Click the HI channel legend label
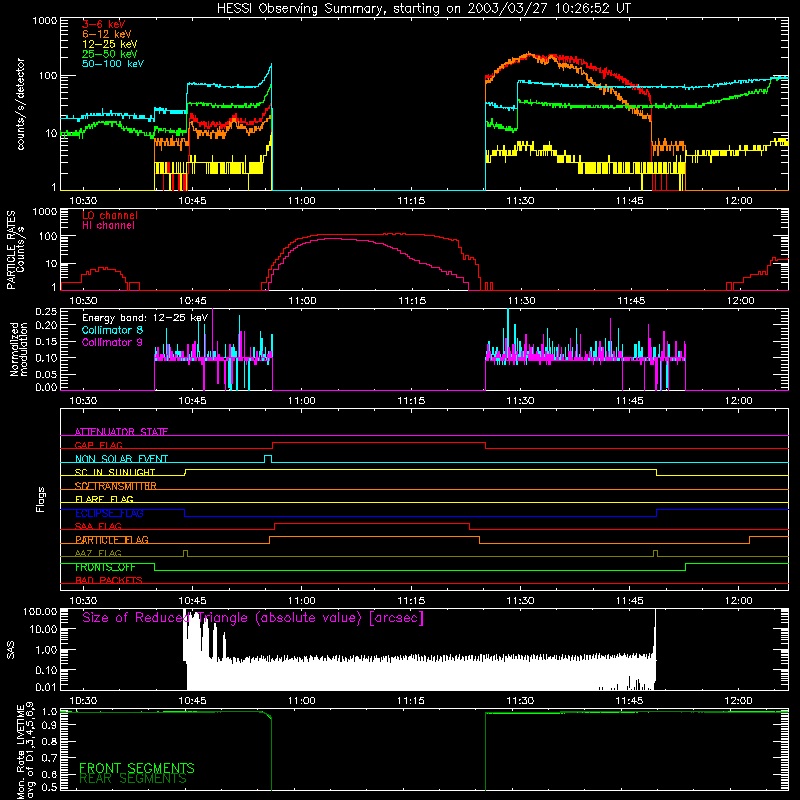 tap(108, 226)
